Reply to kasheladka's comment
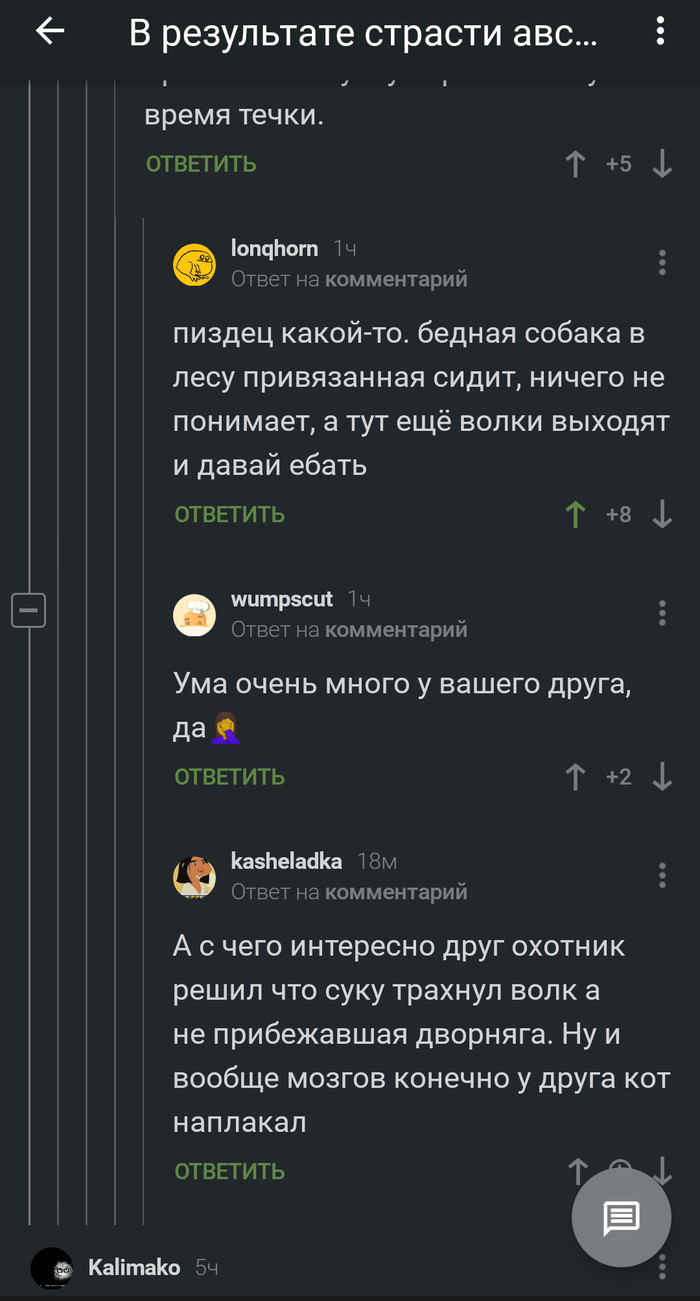 (x=230, y=1171)
